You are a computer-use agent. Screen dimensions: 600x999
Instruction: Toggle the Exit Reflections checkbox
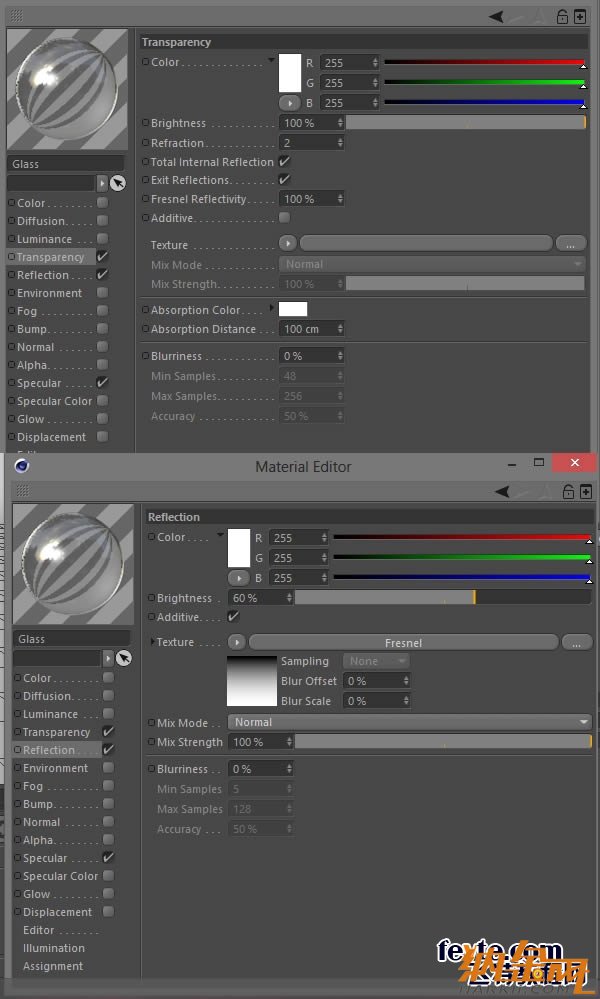coord(285,180)
